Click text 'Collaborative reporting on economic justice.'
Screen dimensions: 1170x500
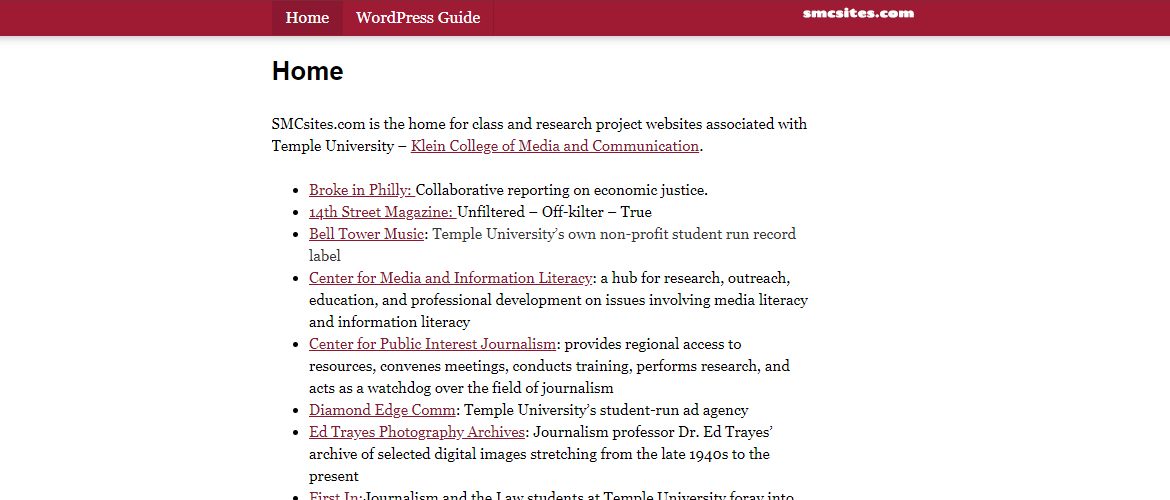(x=562, y=190)
